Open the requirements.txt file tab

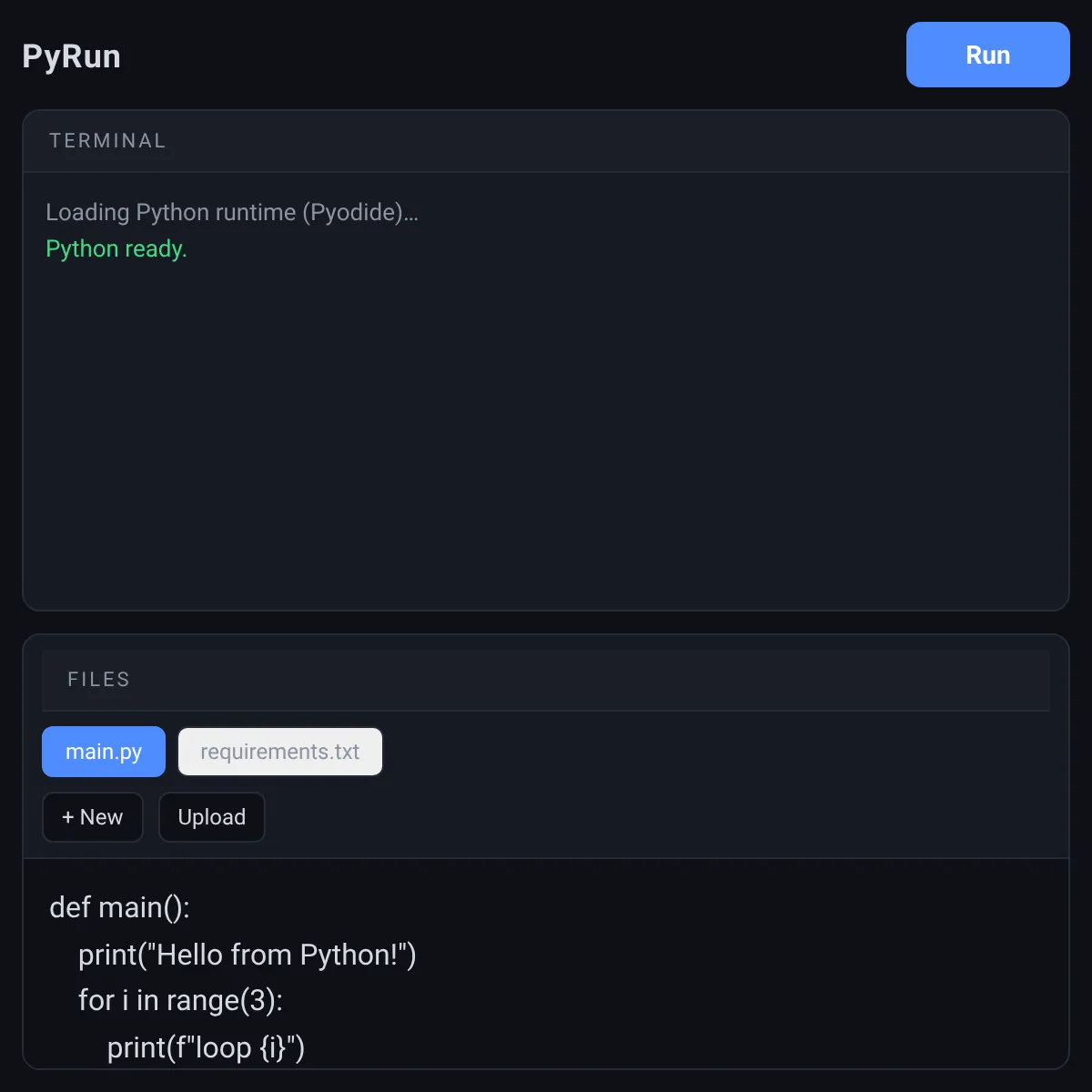pyautogui.click(x=280, y=752)
